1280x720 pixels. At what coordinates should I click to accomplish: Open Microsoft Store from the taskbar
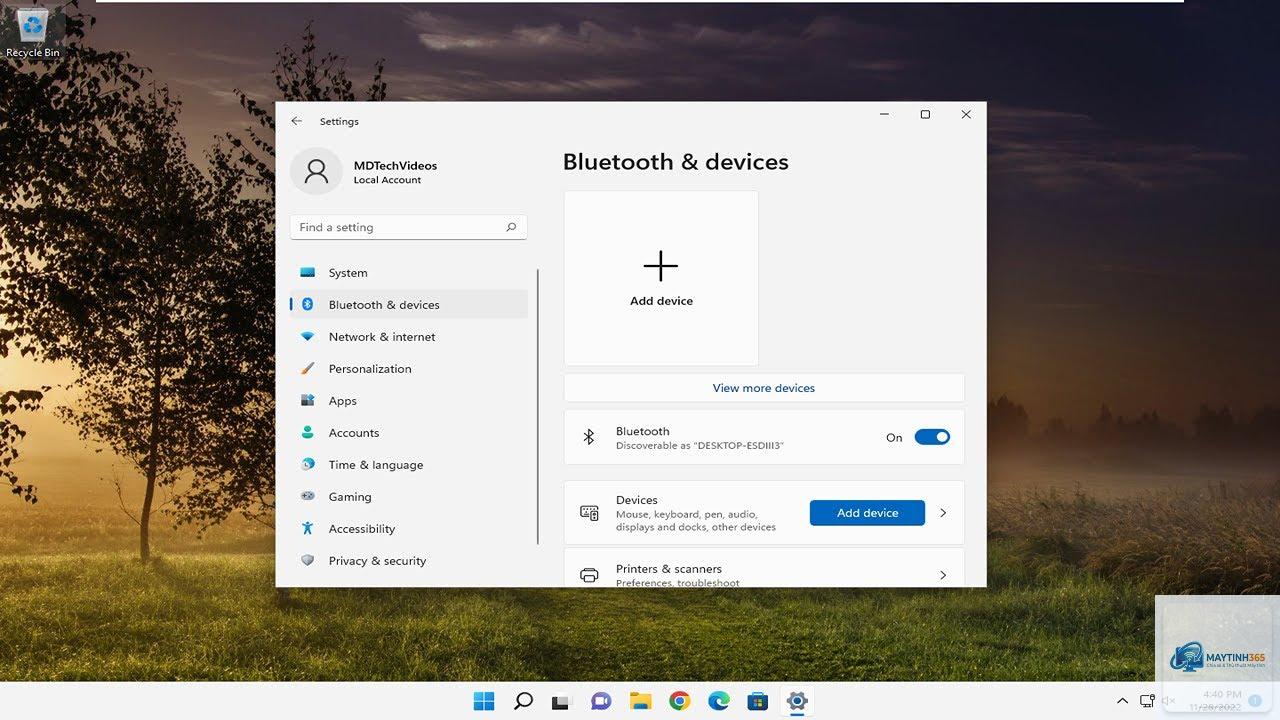click(x=757, y=701)
